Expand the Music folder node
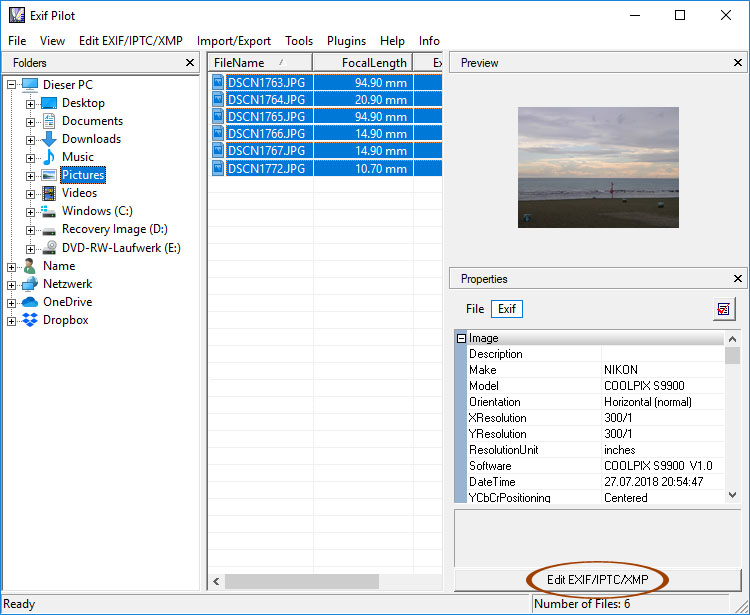Viewport: 750px width, 615px height. point(30,158)
